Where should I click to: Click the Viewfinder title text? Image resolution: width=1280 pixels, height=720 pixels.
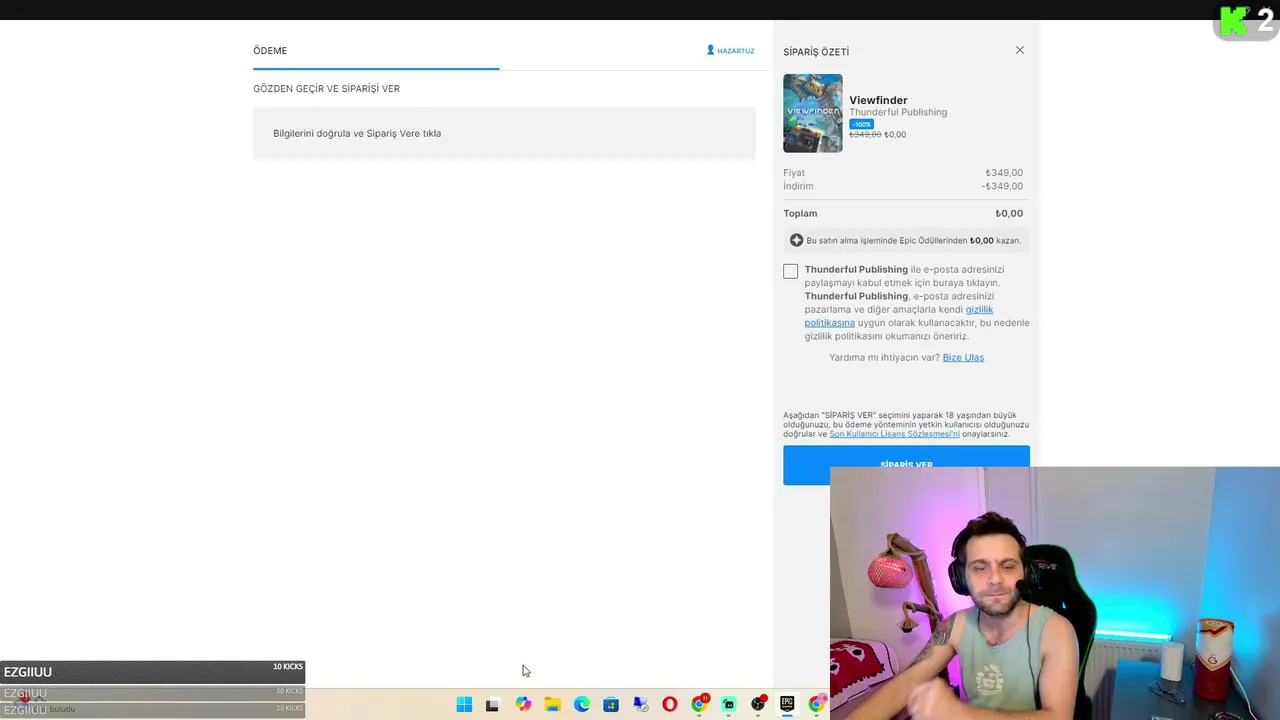(x=878, y=100)
